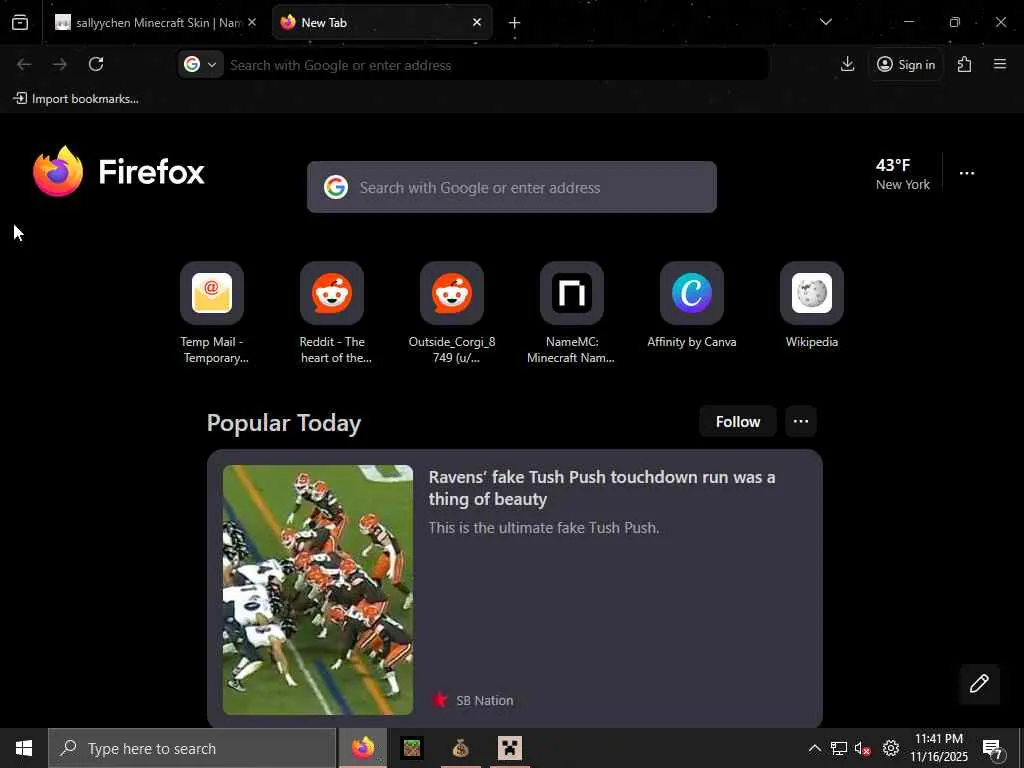Open the Firefox View icon in the tab strip

[20, 23]
